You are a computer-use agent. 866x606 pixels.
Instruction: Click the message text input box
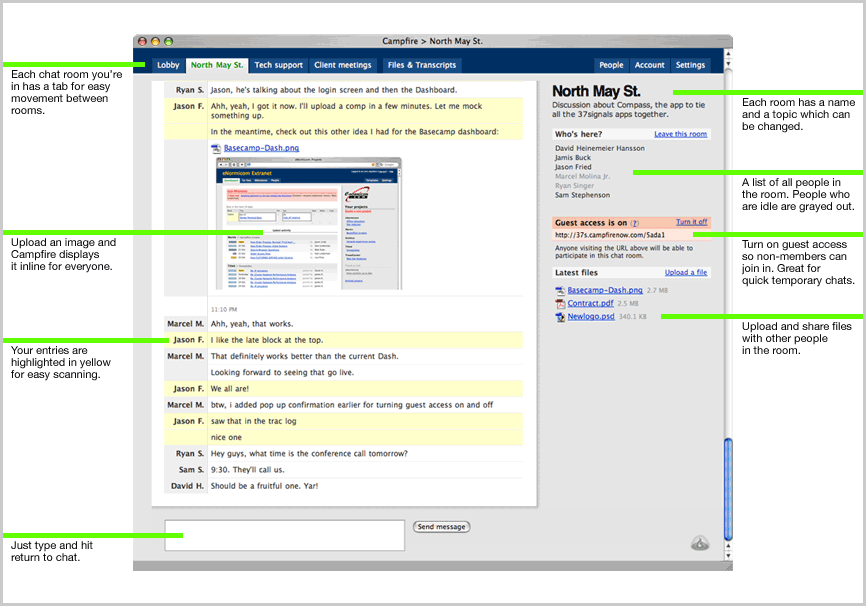(284, 535)
